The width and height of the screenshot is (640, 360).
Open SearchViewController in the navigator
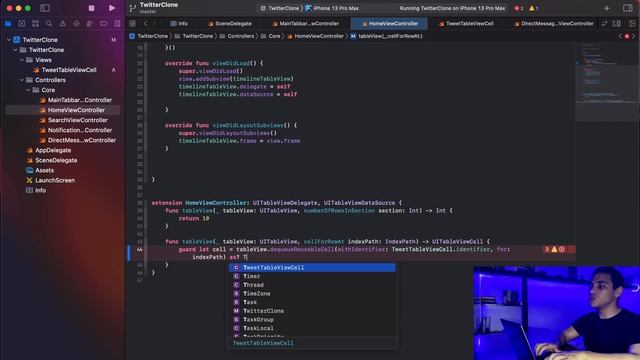73,120
